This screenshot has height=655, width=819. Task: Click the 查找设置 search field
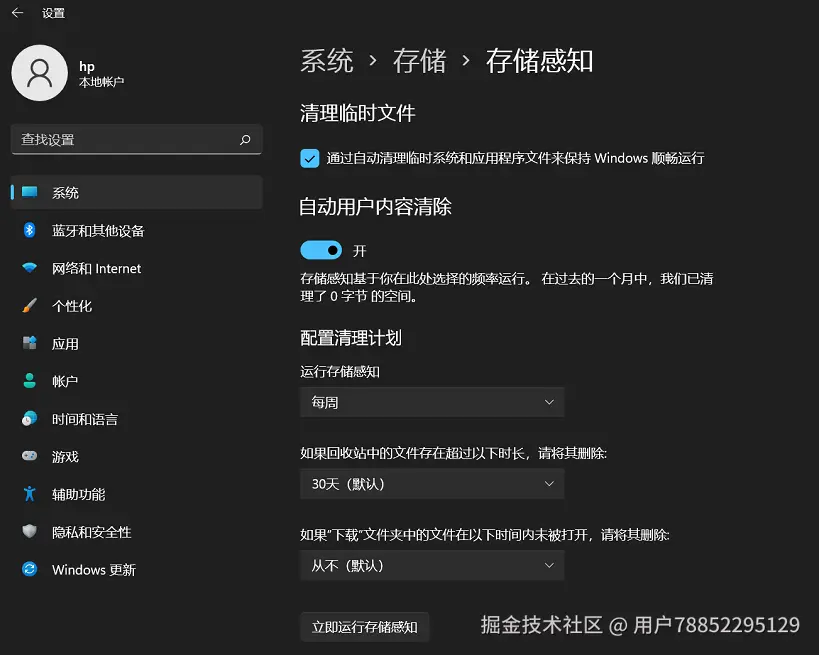pyautogui.click(x=136, y=139)
